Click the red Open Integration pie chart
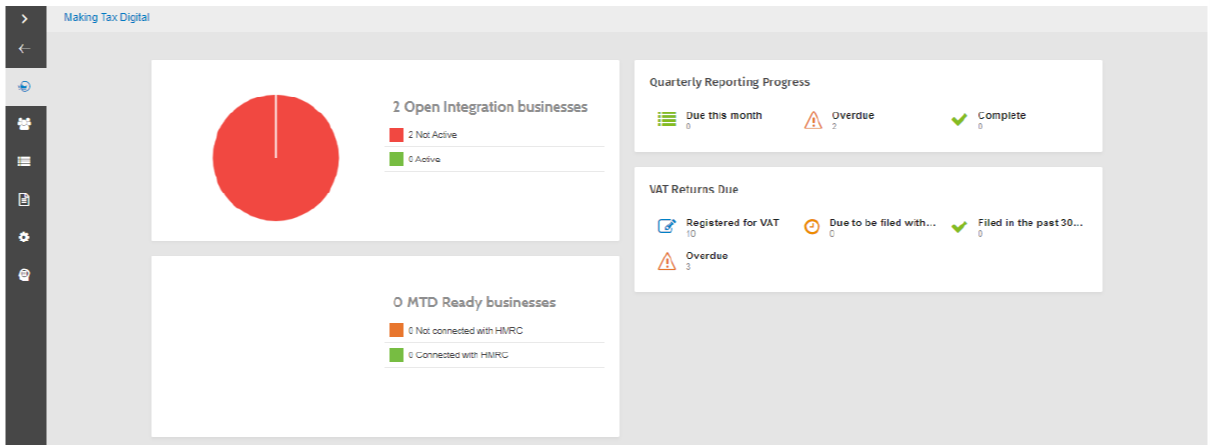The image size is (1210, 445). point(276,157)
